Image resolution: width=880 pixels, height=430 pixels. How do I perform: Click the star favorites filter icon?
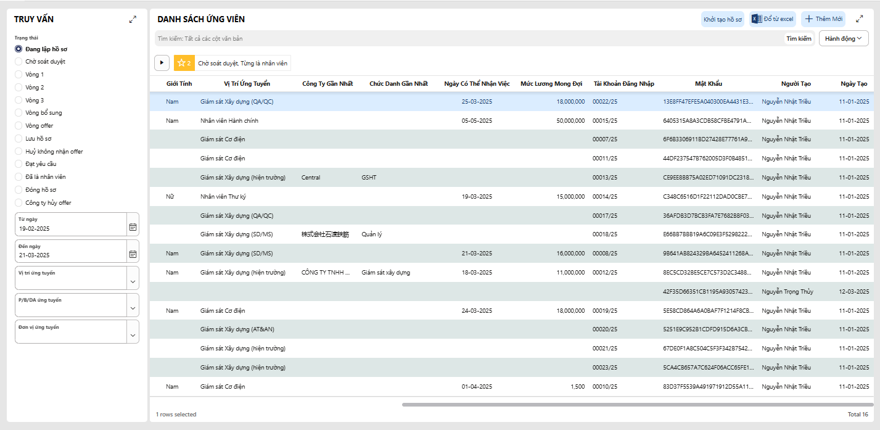[184, 63]
